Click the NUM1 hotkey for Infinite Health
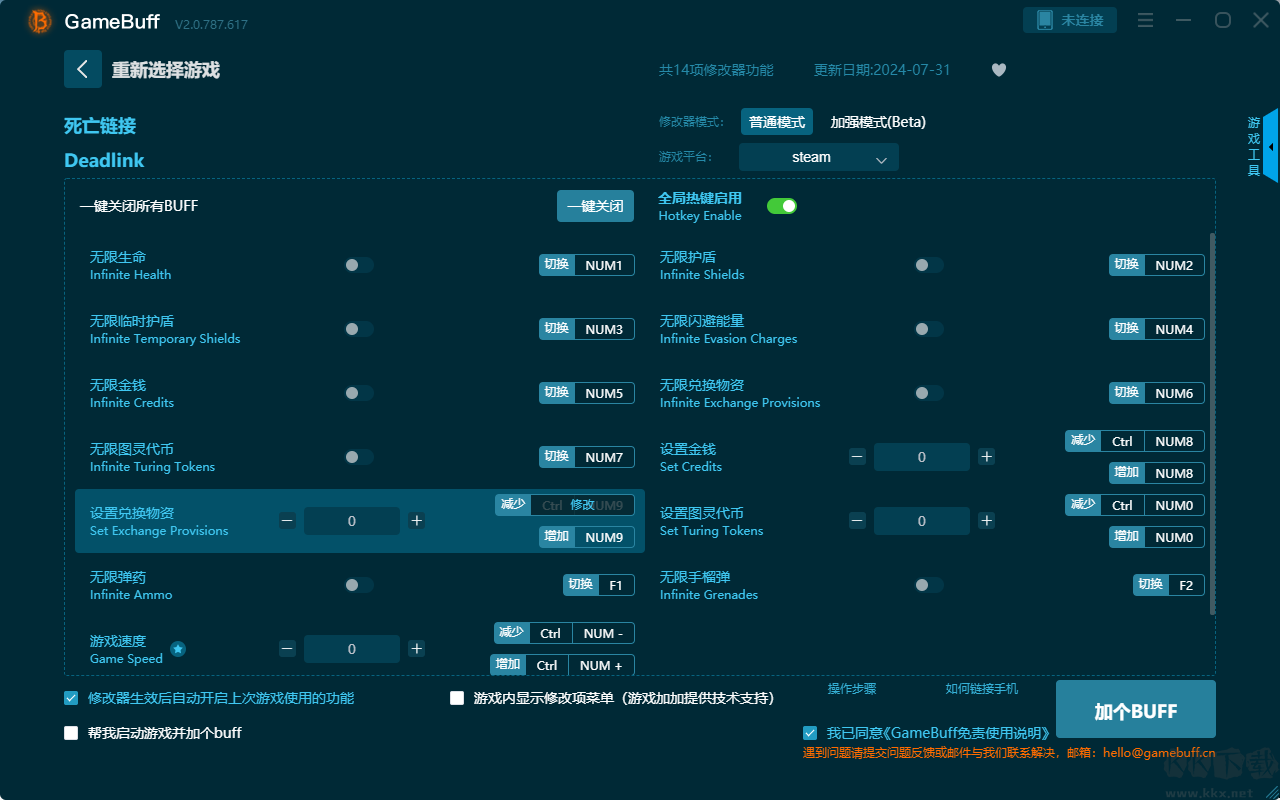The image size is (1280, 800). click(604, 265)
